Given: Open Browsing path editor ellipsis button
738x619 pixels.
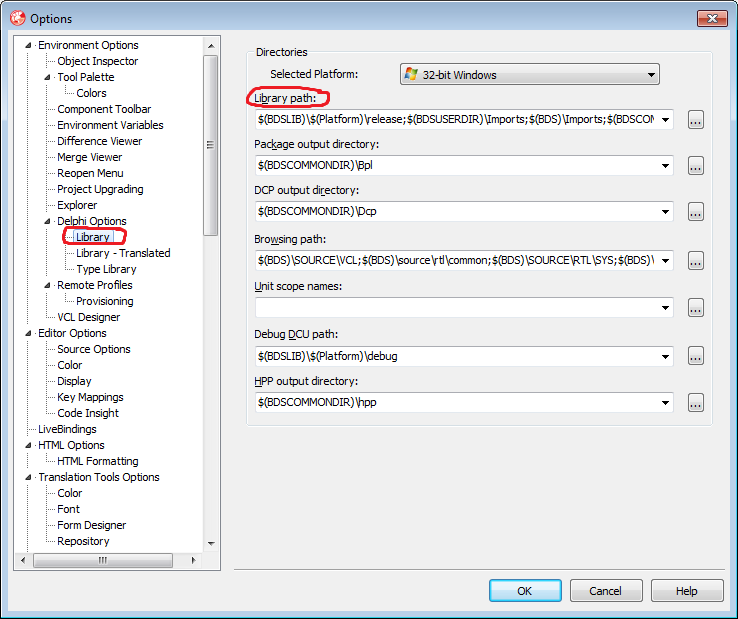Looking at the screenshot, I should 695,260.
